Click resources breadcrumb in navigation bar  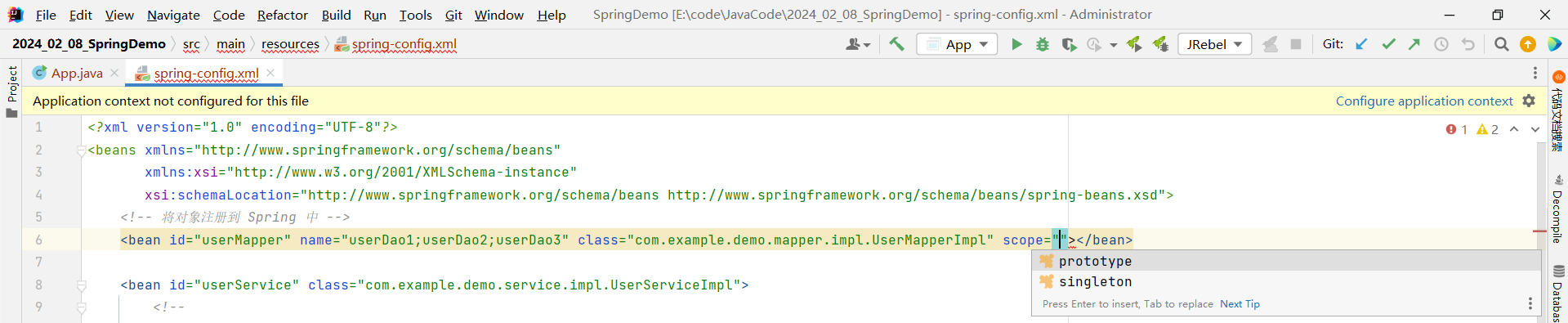point(290,44)
